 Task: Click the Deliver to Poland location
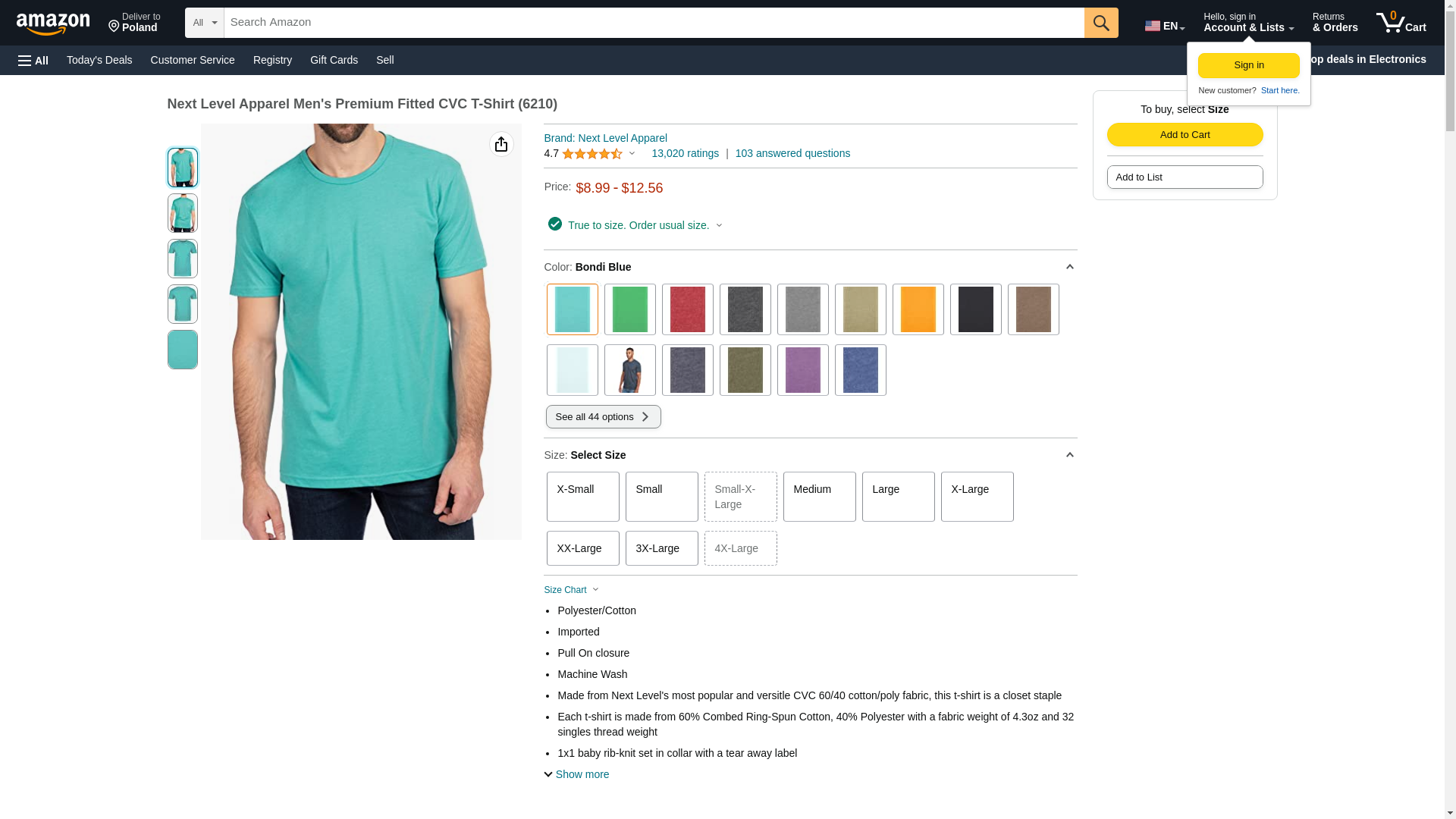pos(134,23)
